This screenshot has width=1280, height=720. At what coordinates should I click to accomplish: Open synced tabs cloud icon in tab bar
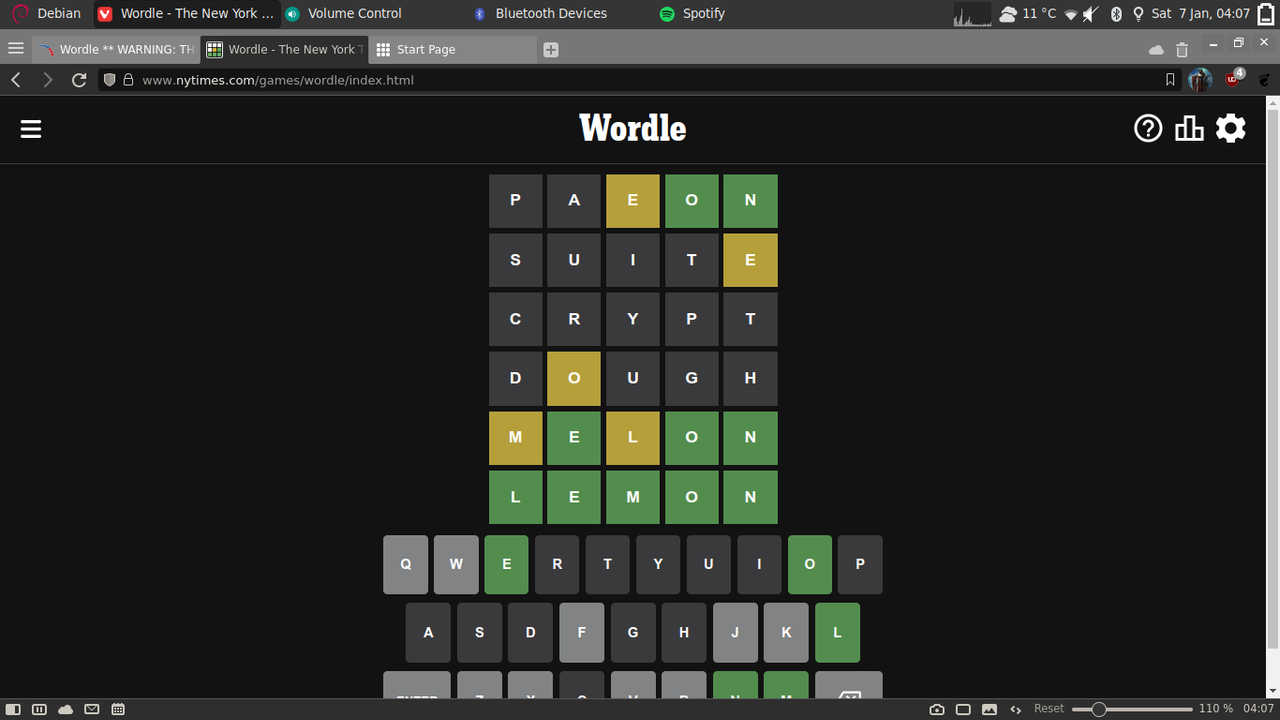tap(1156, 49)
